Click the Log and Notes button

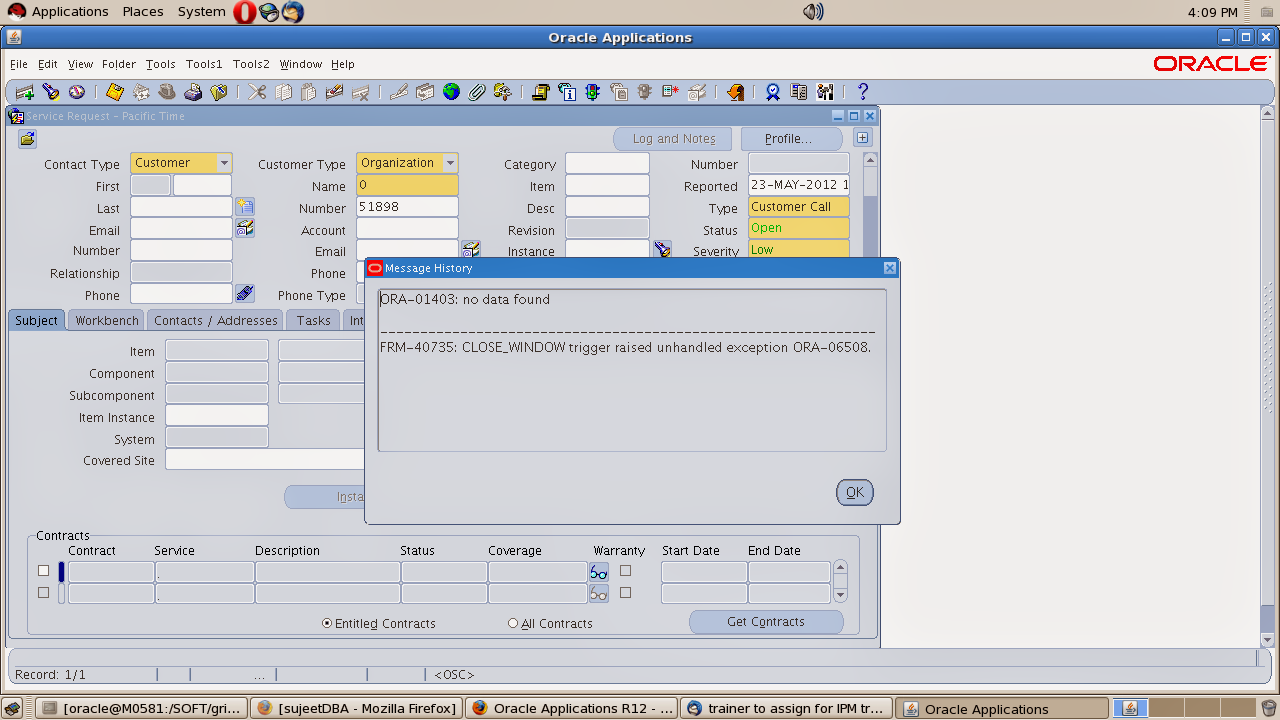pyautogui.click(x=673, y=139)
